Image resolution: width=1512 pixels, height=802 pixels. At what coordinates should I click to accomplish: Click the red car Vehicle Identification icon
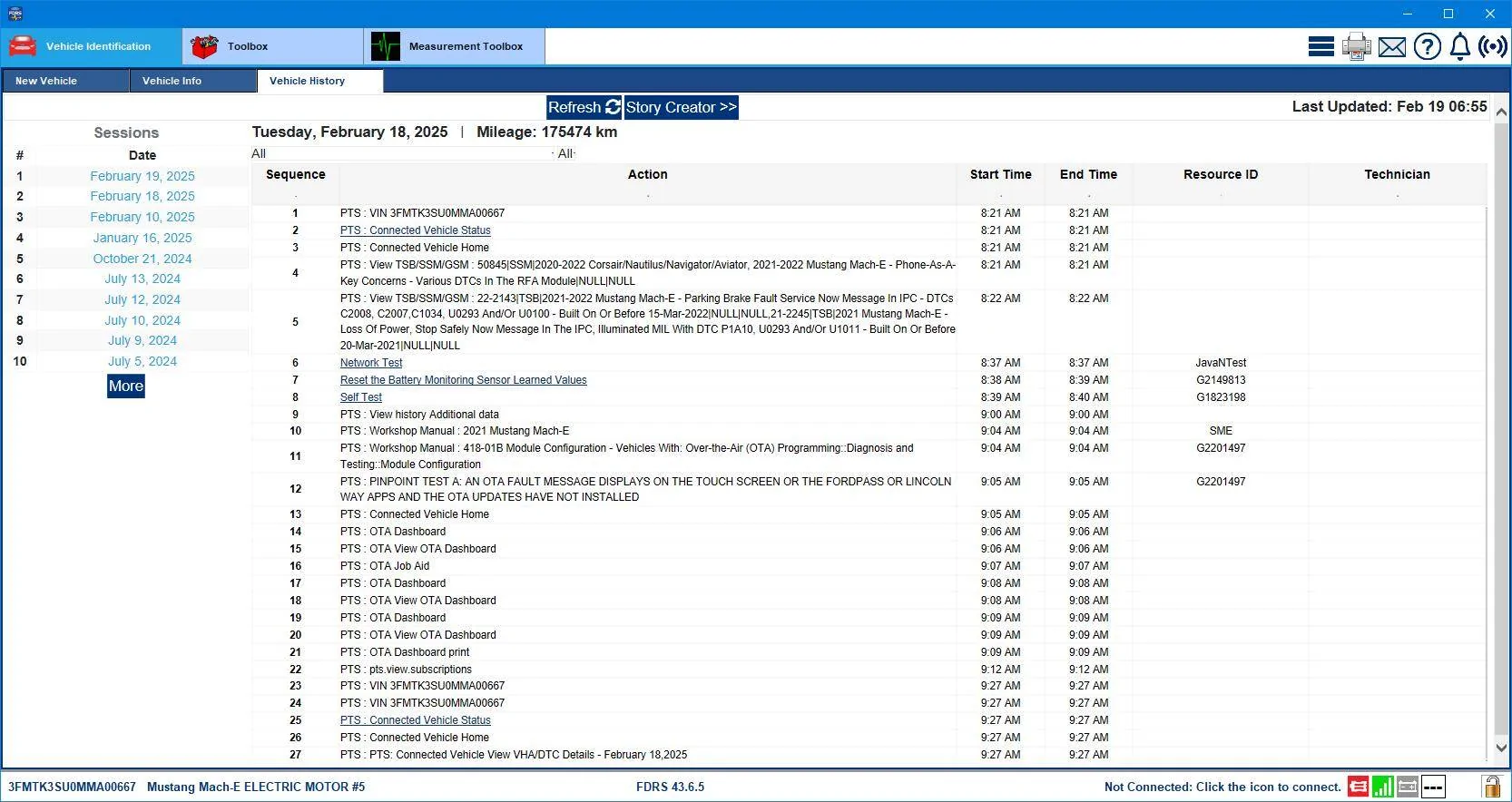click(x=23, y=46)
